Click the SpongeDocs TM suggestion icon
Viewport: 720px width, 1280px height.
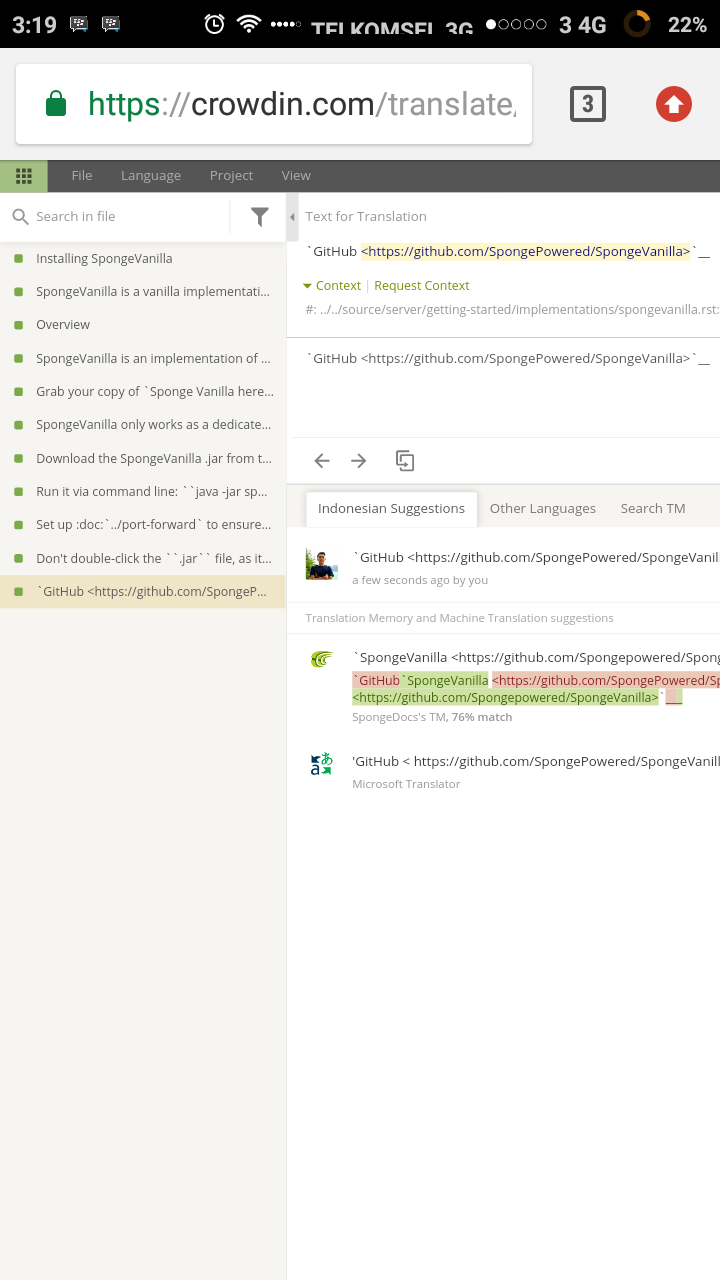(321, 659)
